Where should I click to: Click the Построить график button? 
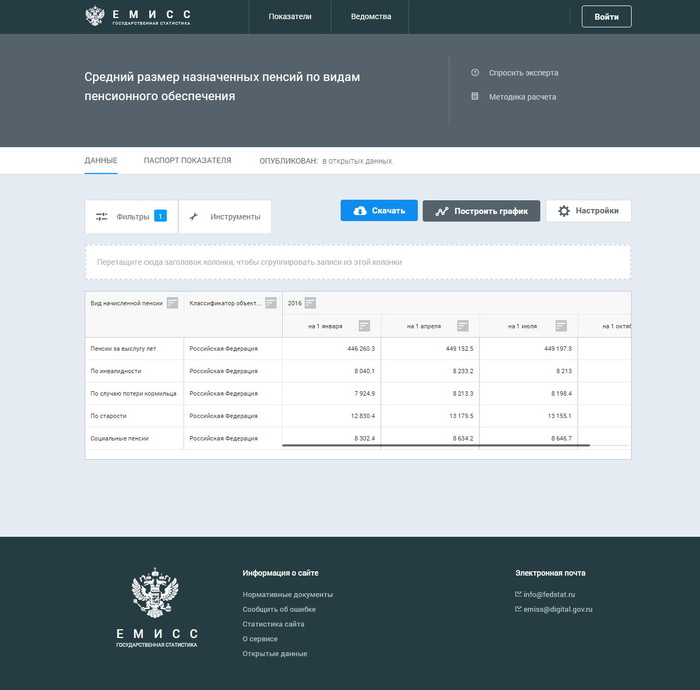tap(481, 211)
